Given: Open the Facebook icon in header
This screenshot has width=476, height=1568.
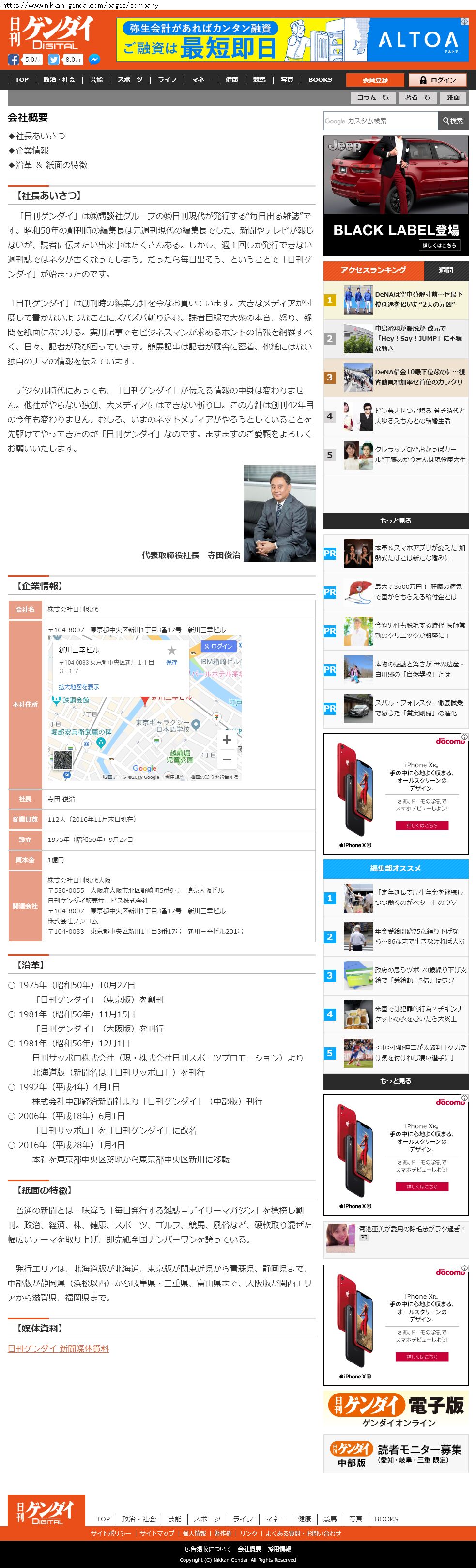Looking at the screenshot, I should tap(14, 60).
